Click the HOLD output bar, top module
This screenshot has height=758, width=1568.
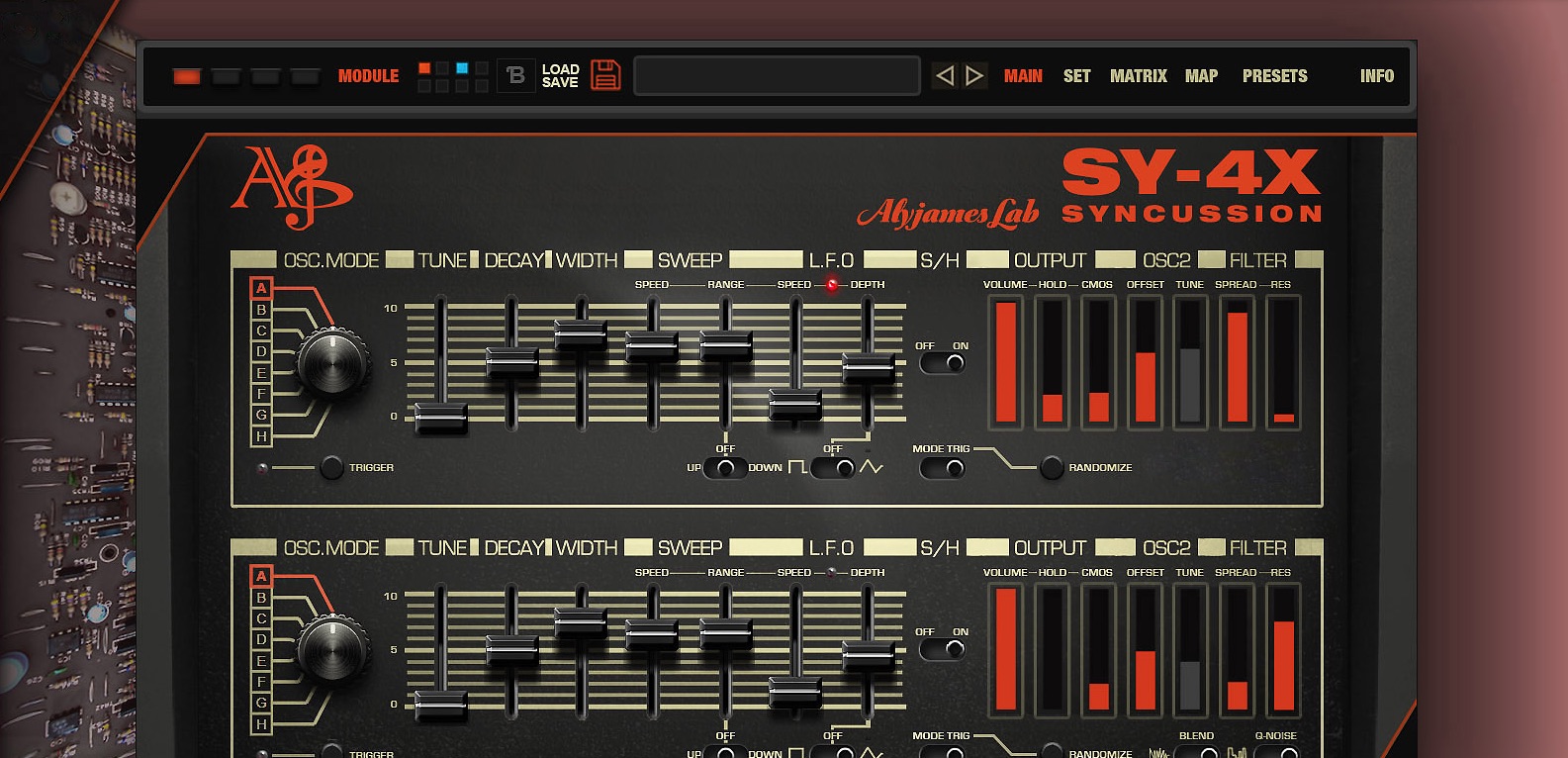tap(1052, 362)
